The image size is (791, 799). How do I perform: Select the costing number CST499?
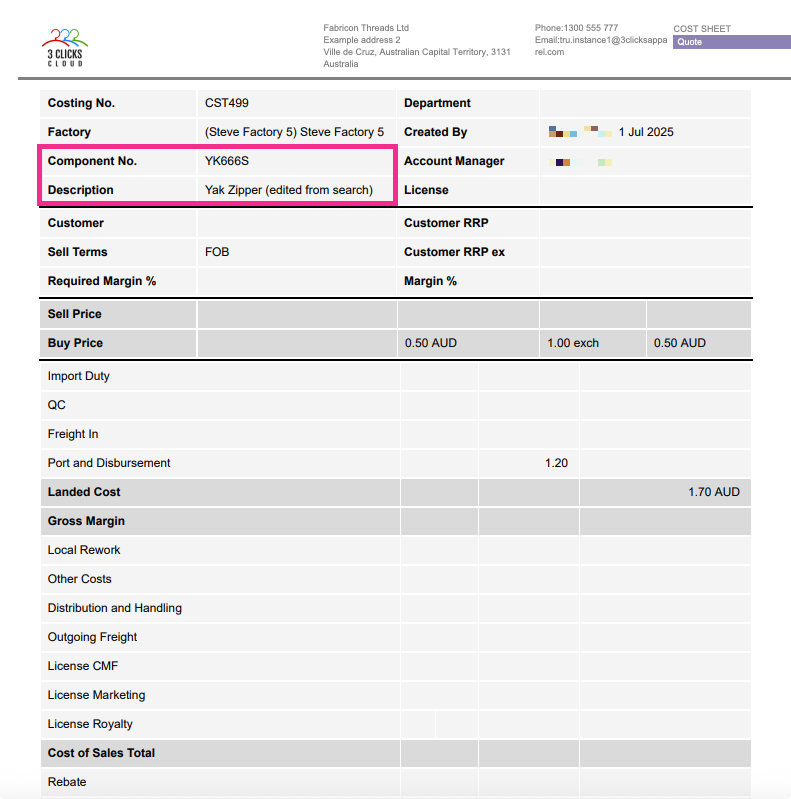pyautogui.click(x=227, y=103)
